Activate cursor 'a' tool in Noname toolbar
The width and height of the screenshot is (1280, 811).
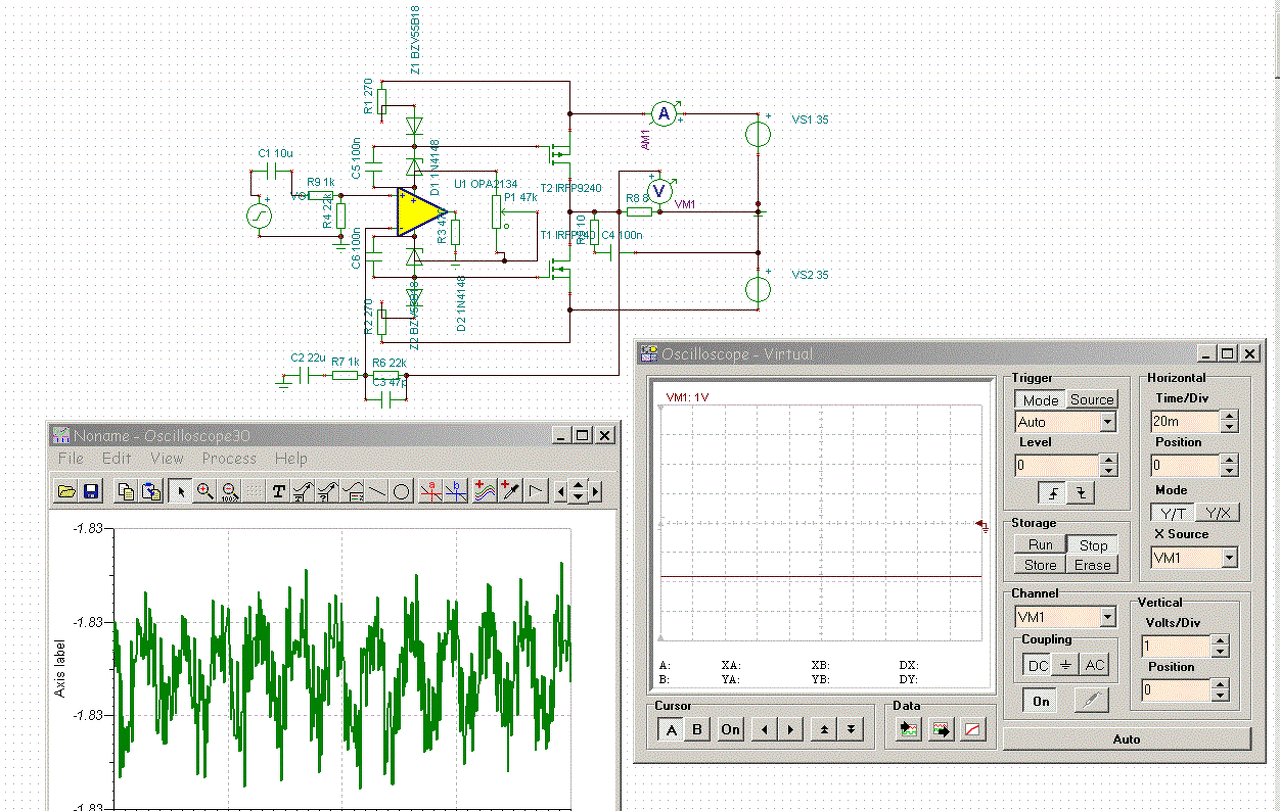[432, 491]
